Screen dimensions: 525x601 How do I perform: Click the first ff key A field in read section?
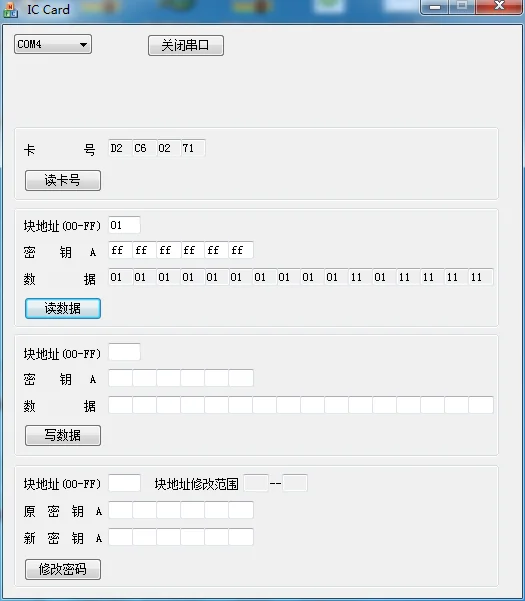[120, 250]
